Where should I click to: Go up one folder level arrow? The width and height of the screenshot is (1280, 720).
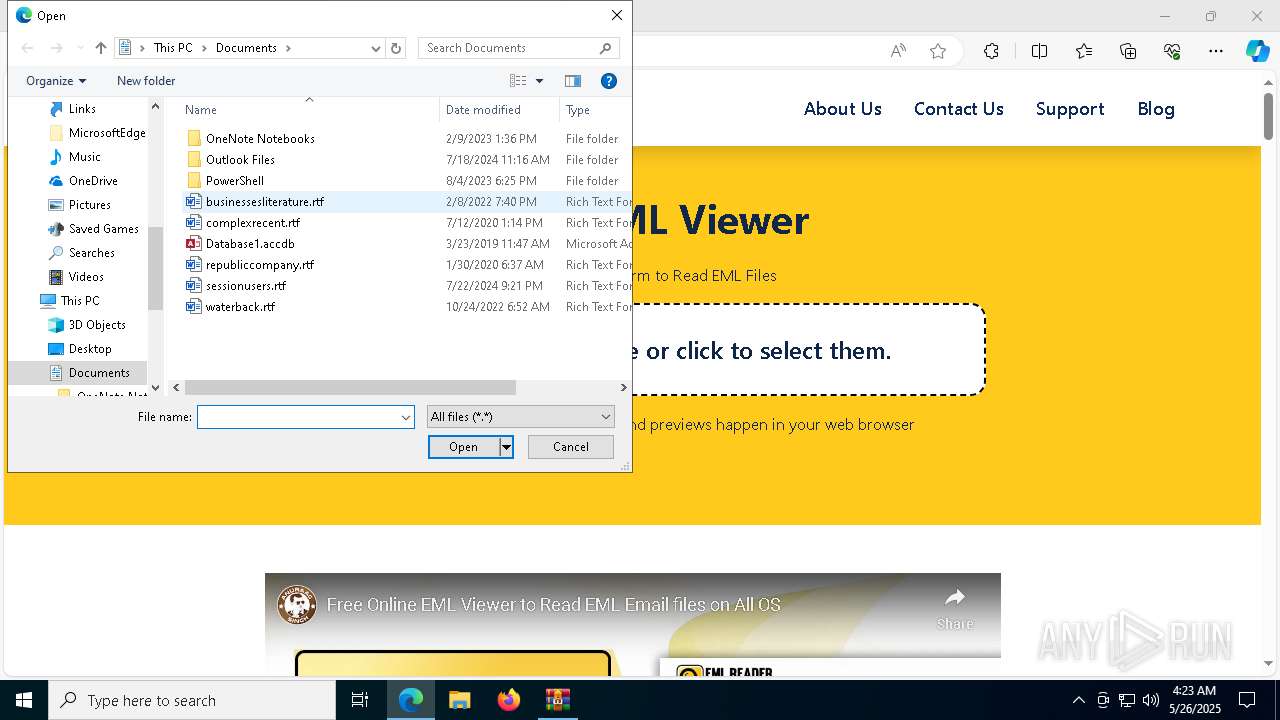100,48
